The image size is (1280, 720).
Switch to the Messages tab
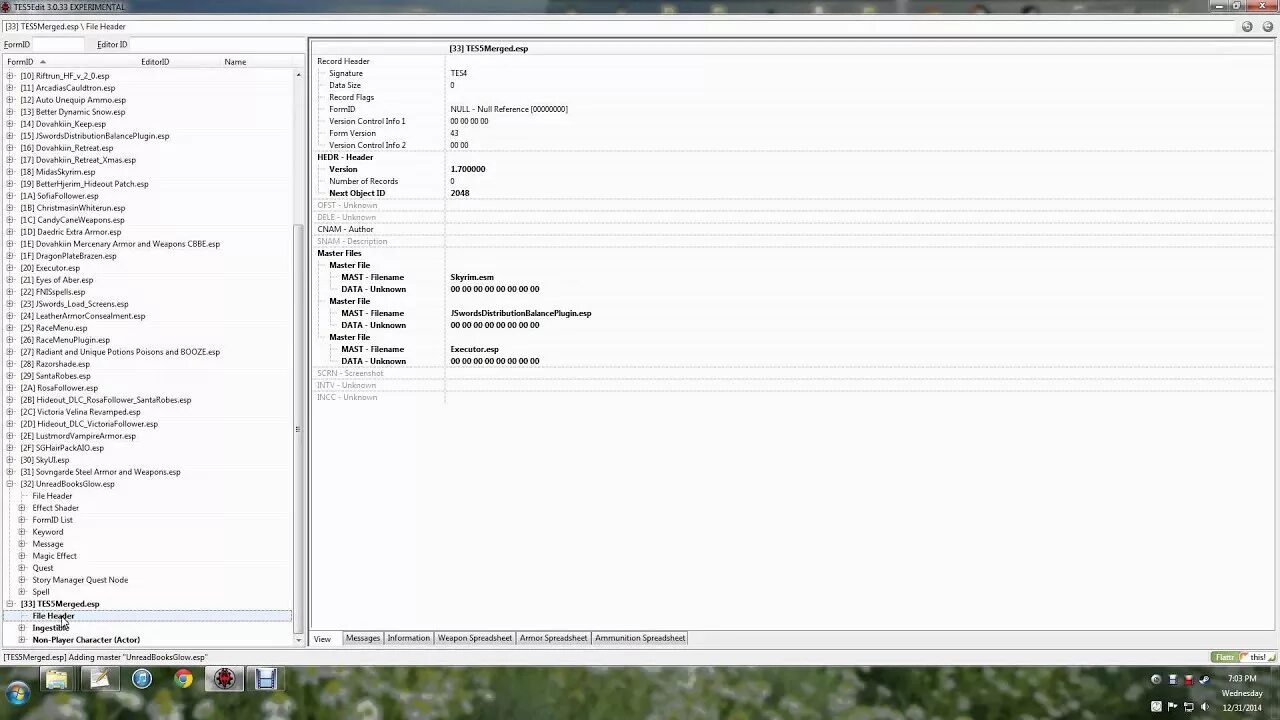(x=362, y=638)
